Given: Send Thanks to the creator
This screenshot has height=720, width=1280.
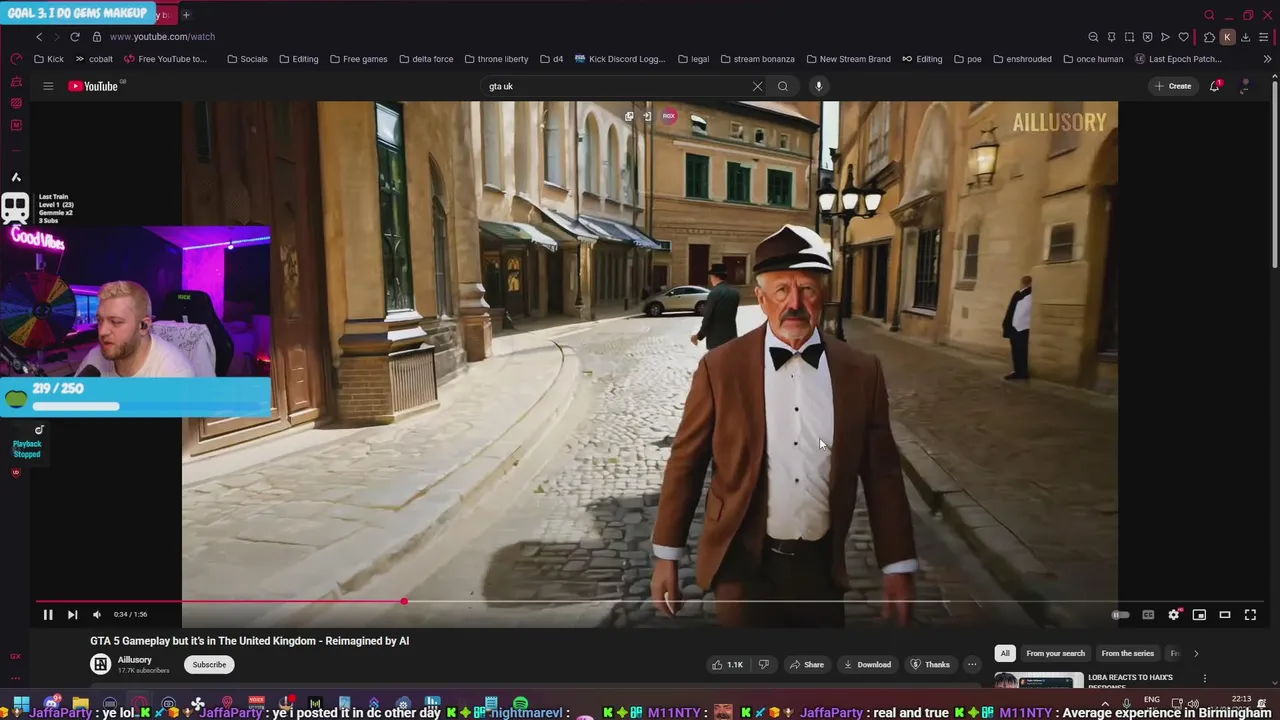Looking at the screenshot, I should coord(930,664).
